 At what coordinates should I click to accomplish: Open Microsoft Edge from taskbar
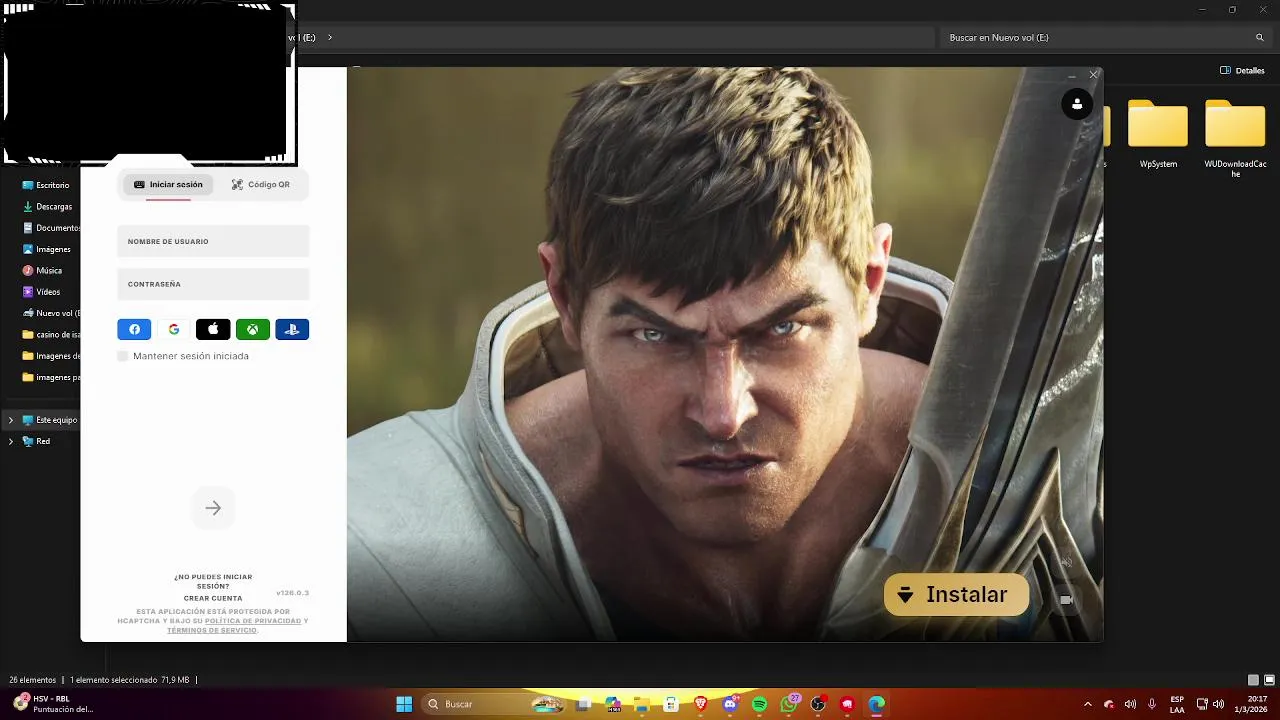(877, 704)
